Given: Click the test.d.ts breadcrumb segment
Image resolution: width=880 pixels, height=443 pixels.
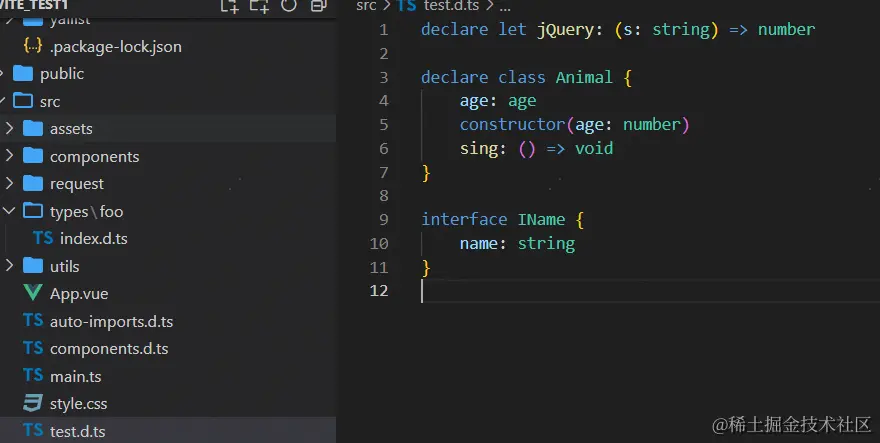Looking at the screenshot, I should coord(451,6).
